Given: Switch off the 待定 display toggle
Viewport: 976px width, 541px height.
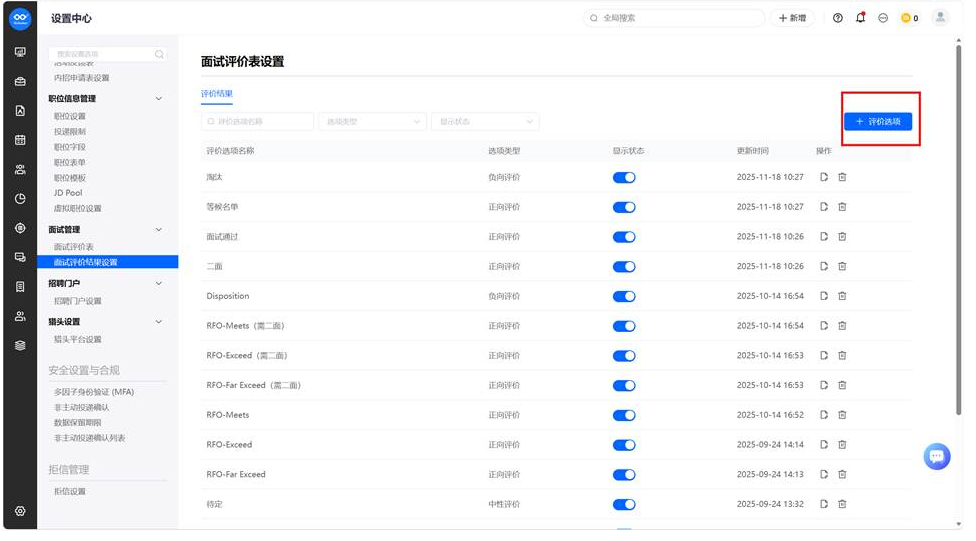Looking at the screenshot, I should pyautogui.click(x=624, y=504).
